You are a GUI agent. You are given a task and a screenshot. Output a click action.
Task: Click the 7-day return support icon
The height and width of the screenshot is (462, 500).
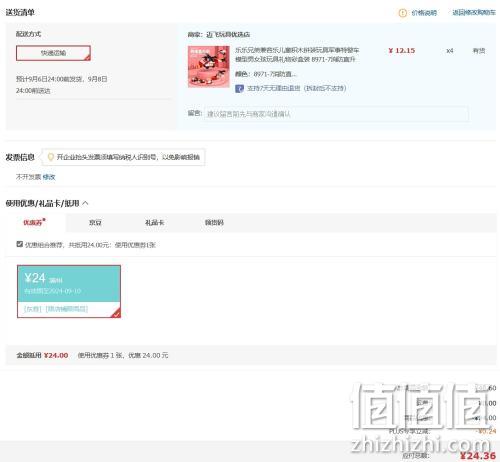(x=239, y=88)
